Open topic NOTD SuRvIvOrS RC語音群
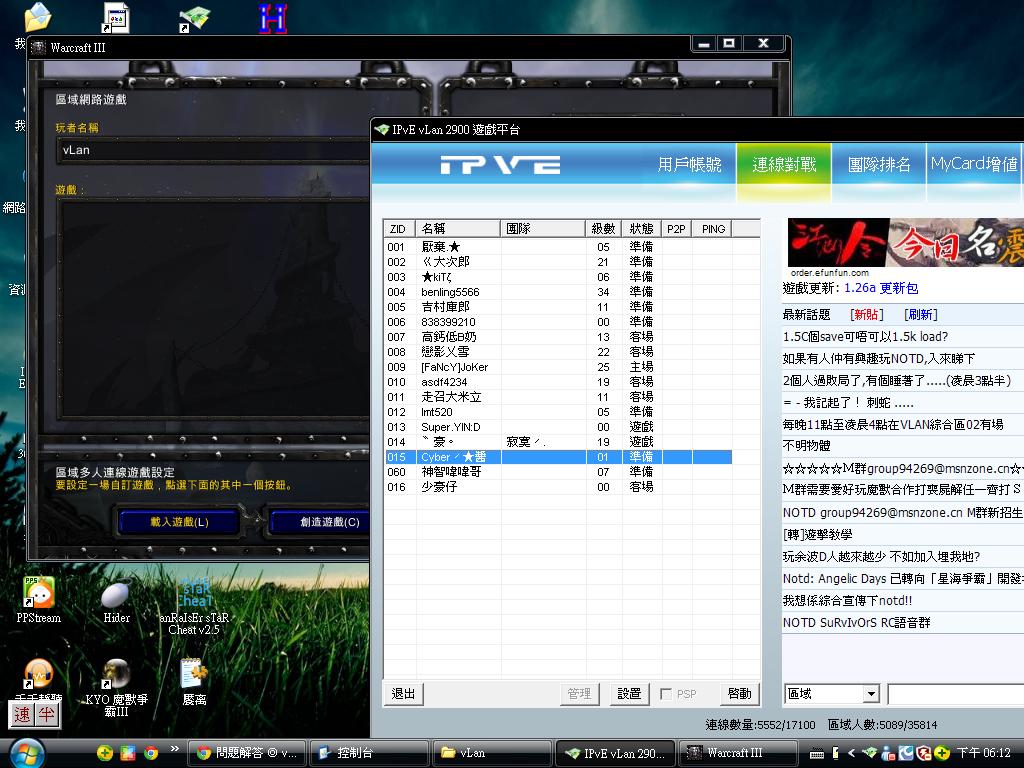The width and height of the screenshot is (1024, 768). [856, 623]
